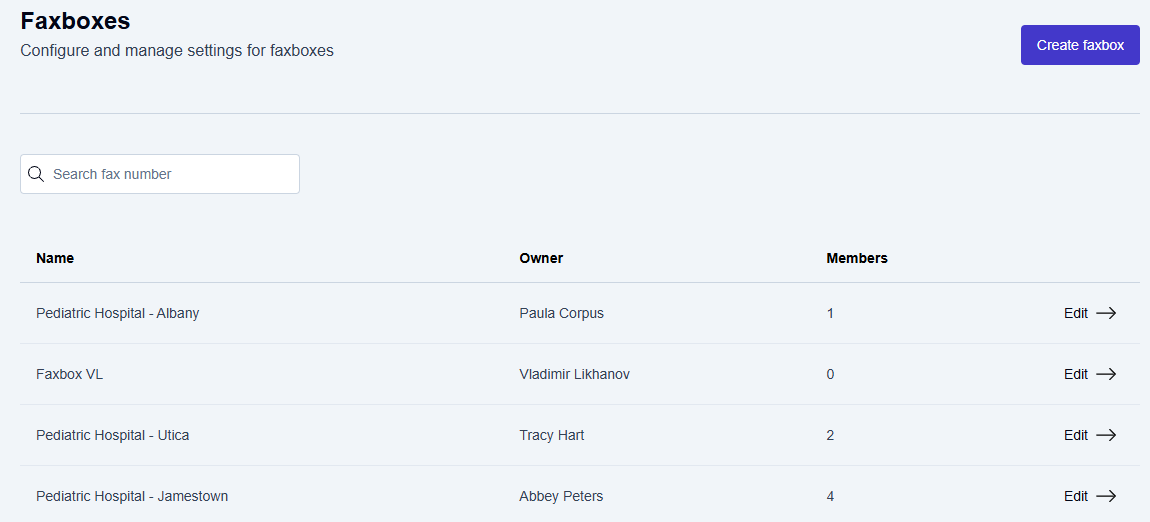Click the Name column header
The height and width of the screenshot is (522, 1150).
pos(55,258)
